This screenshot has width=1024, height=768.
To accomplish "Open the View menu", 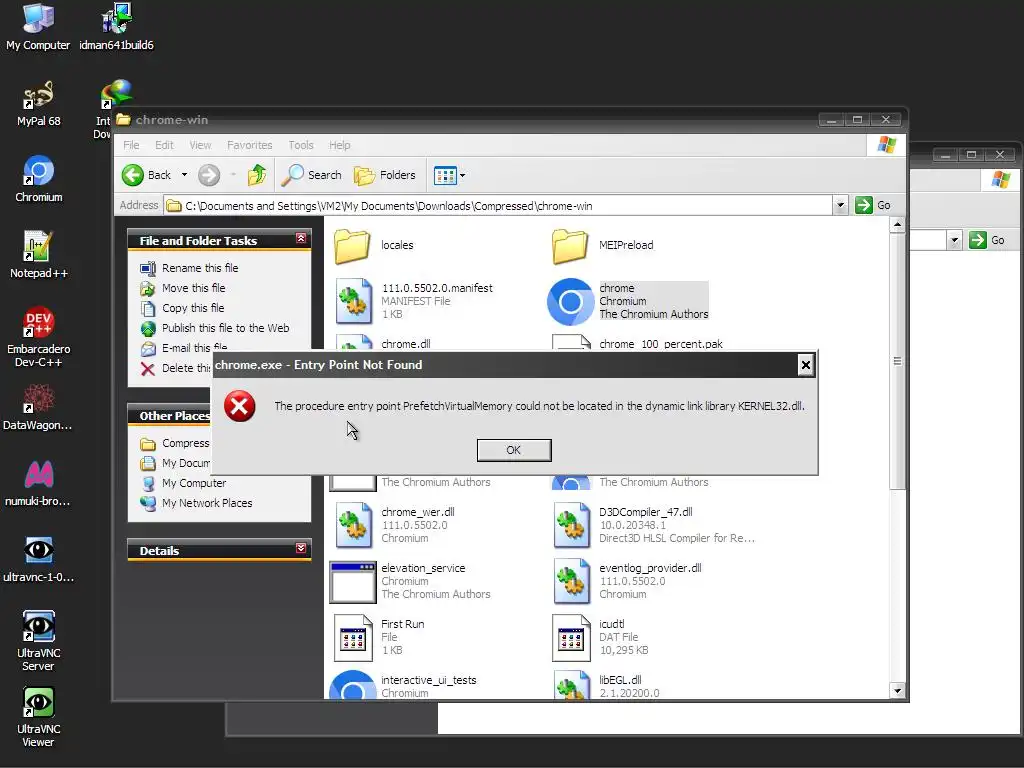I will pos(200,145).
